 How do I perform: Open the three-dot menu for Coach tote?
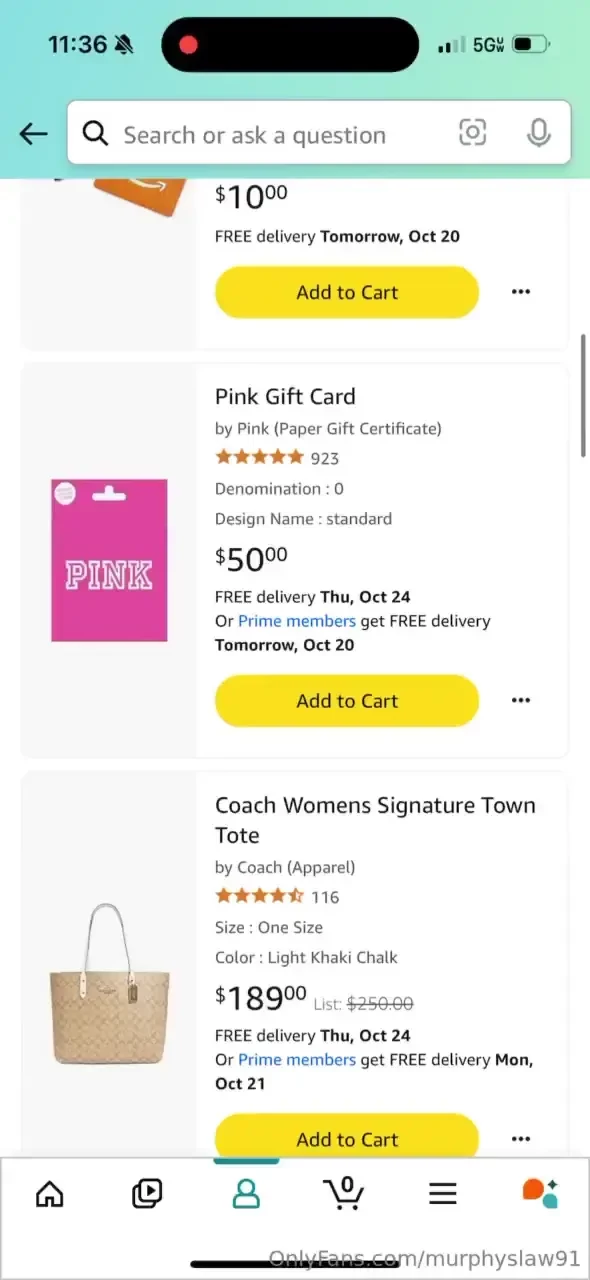pos(520,1139)
